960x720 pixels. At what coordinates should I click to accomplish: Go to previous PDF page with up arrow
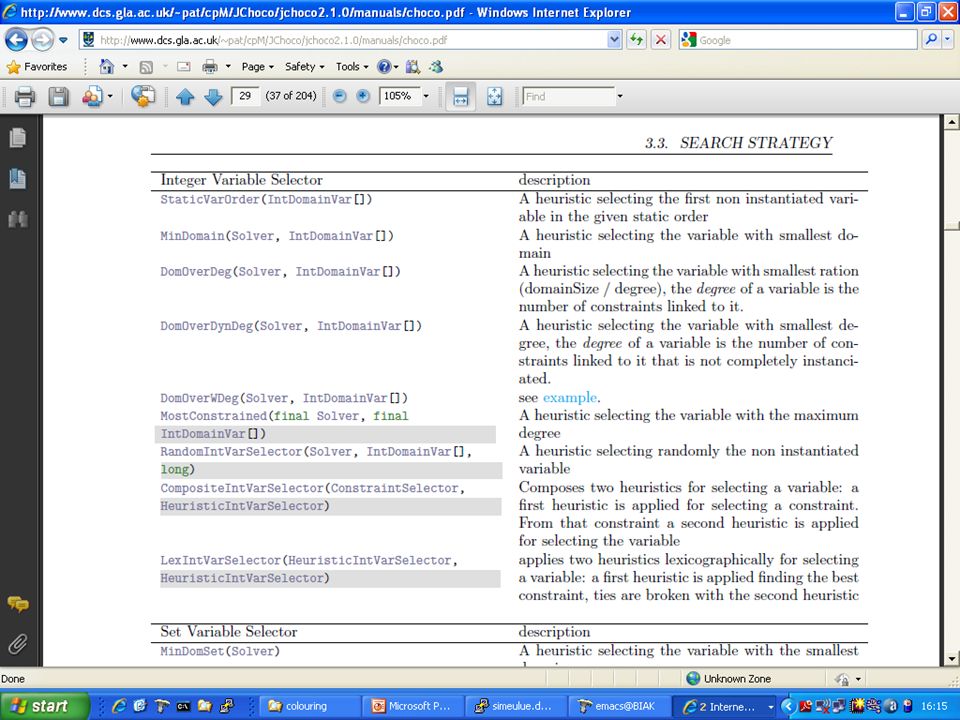pos(185,97)
